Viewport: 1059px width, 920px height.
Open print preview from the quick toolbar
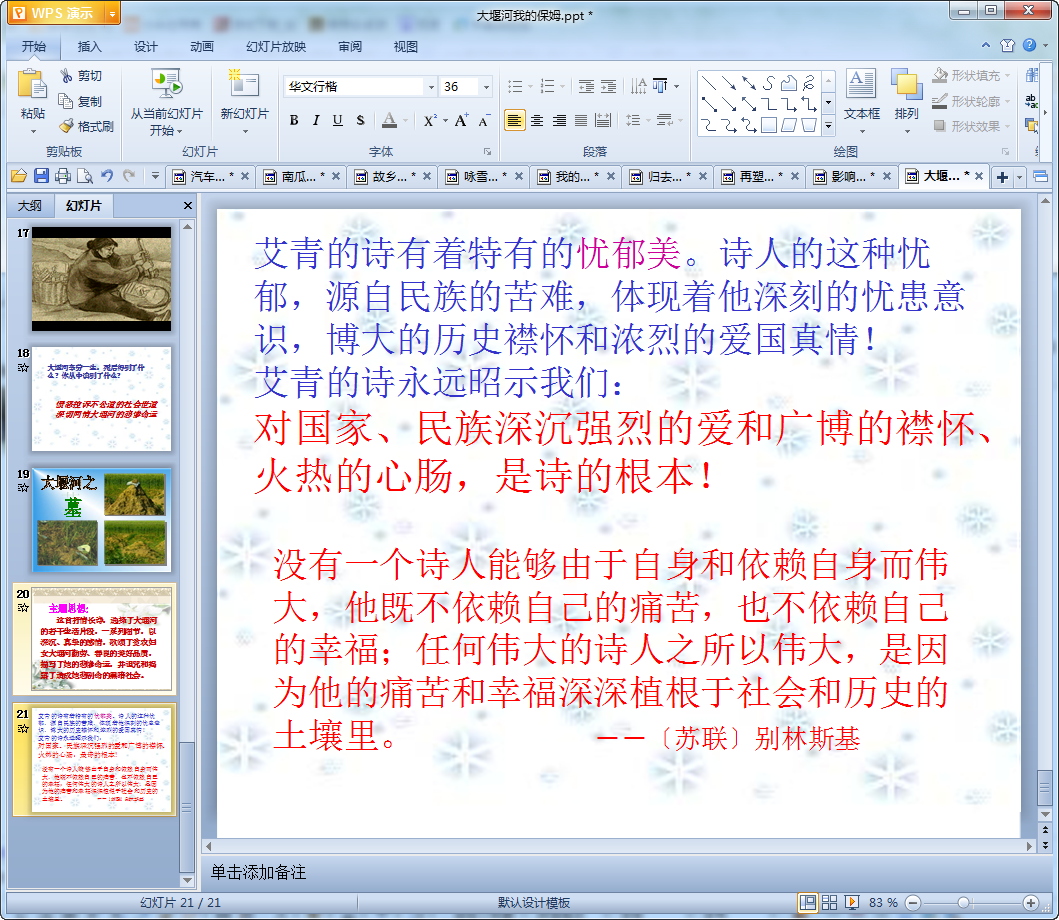click(85, 176)
